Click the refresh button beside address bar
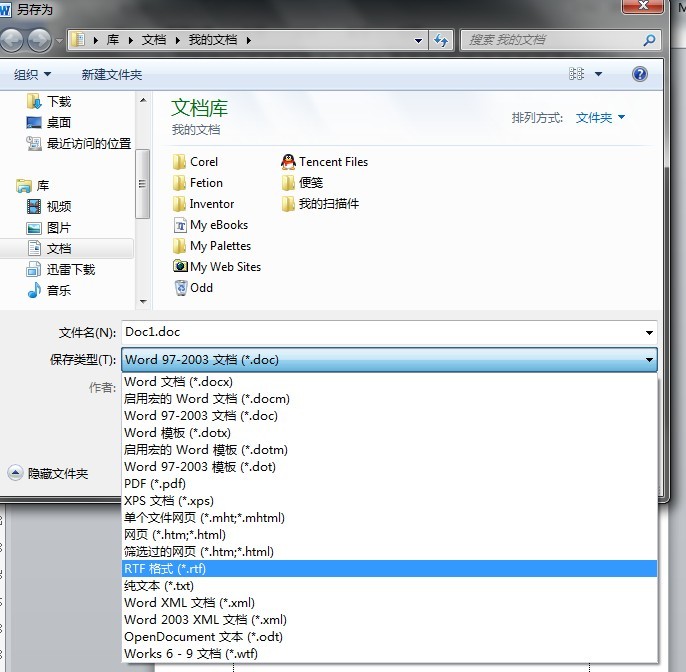Viewport: 686px width, 672px height. point(442,40)
